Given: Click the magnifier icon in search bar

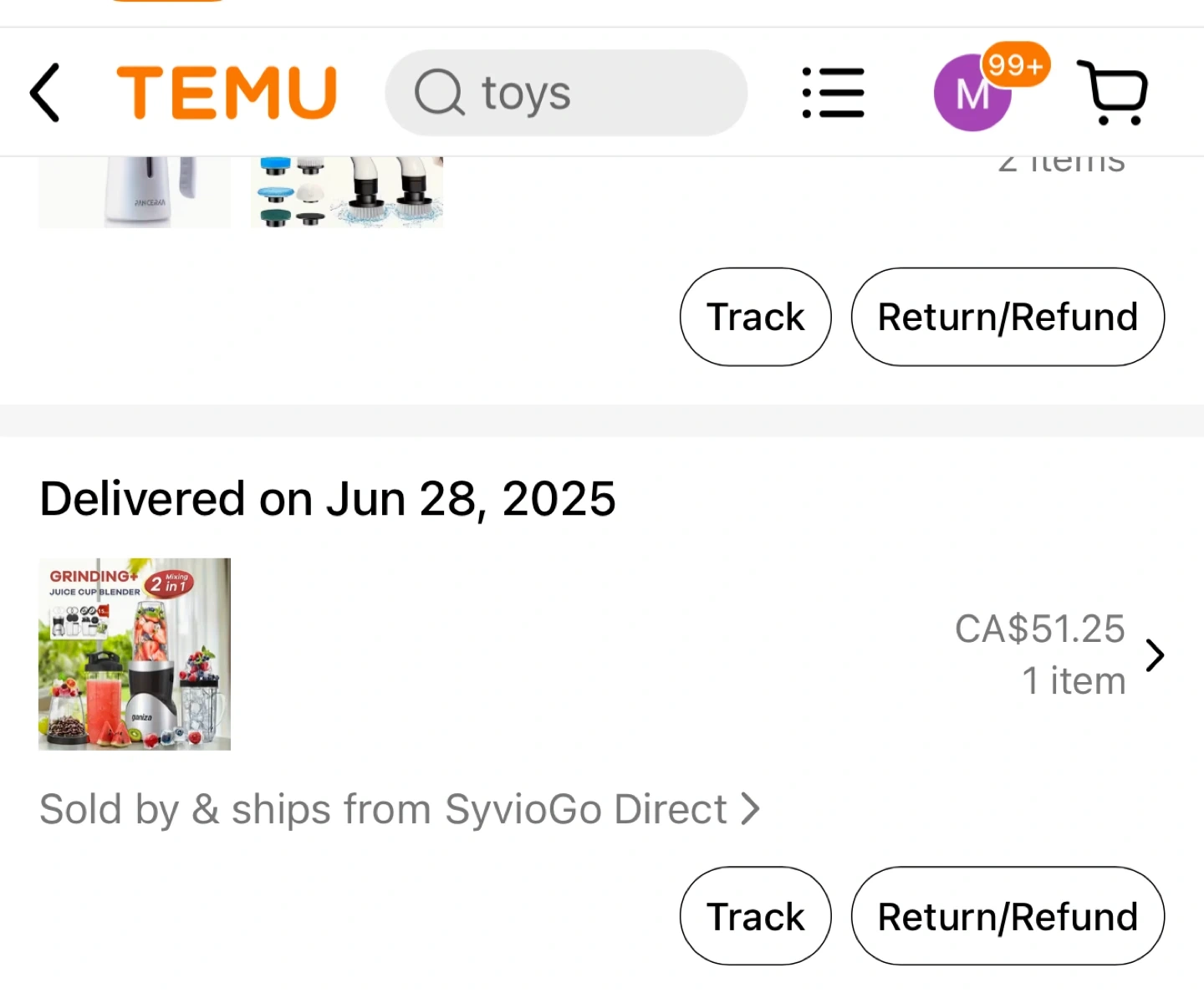Looking at the screenshot, I should click(439, 93).
